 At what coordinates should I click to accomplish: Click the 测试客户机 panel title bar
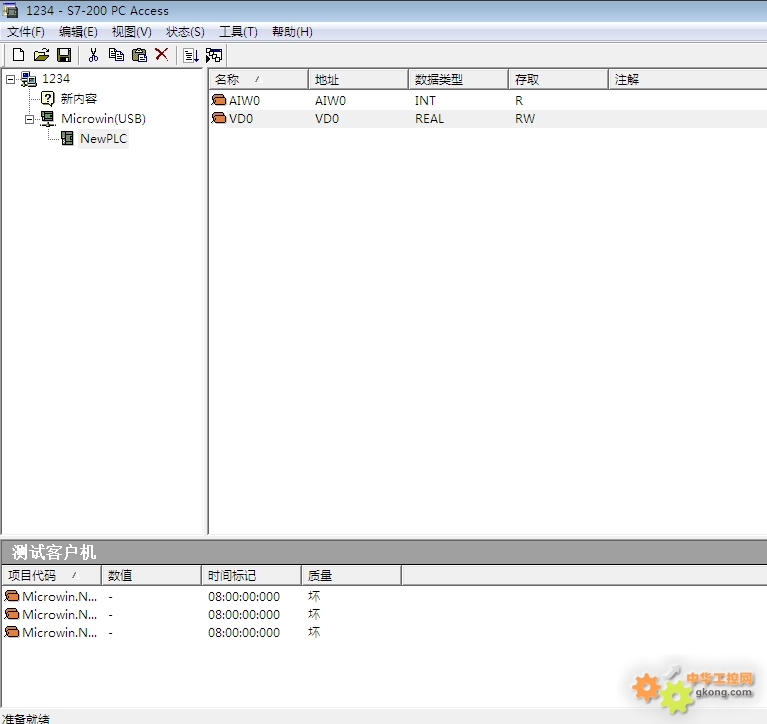384,552
